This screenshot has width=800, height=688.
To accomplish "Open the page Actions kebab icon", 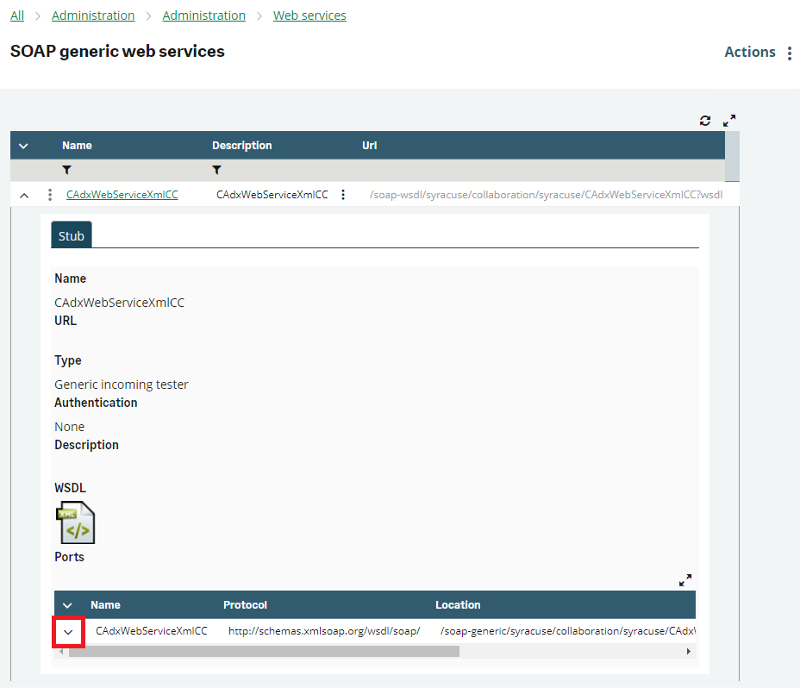I will 790,53.
